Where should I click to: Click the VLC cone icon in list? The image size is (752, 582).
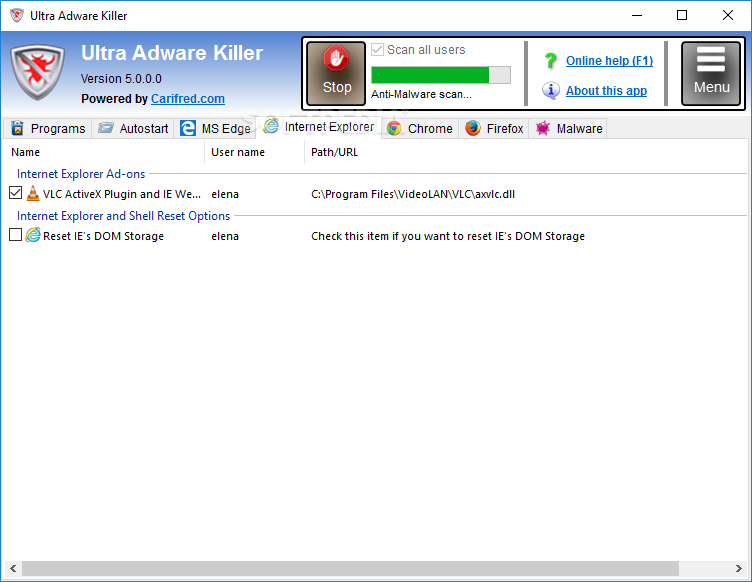click(x=33, y=193)
